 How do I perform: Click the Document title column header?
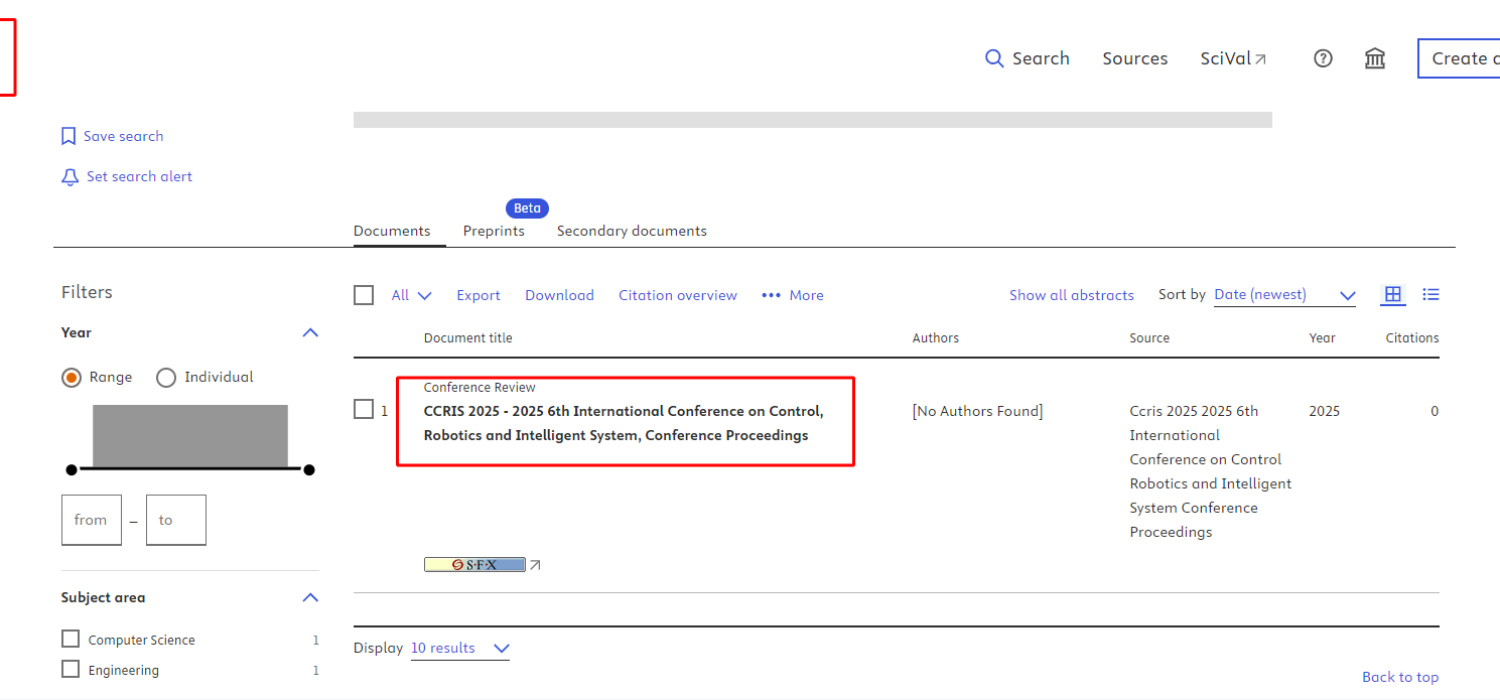coord(468,338)
